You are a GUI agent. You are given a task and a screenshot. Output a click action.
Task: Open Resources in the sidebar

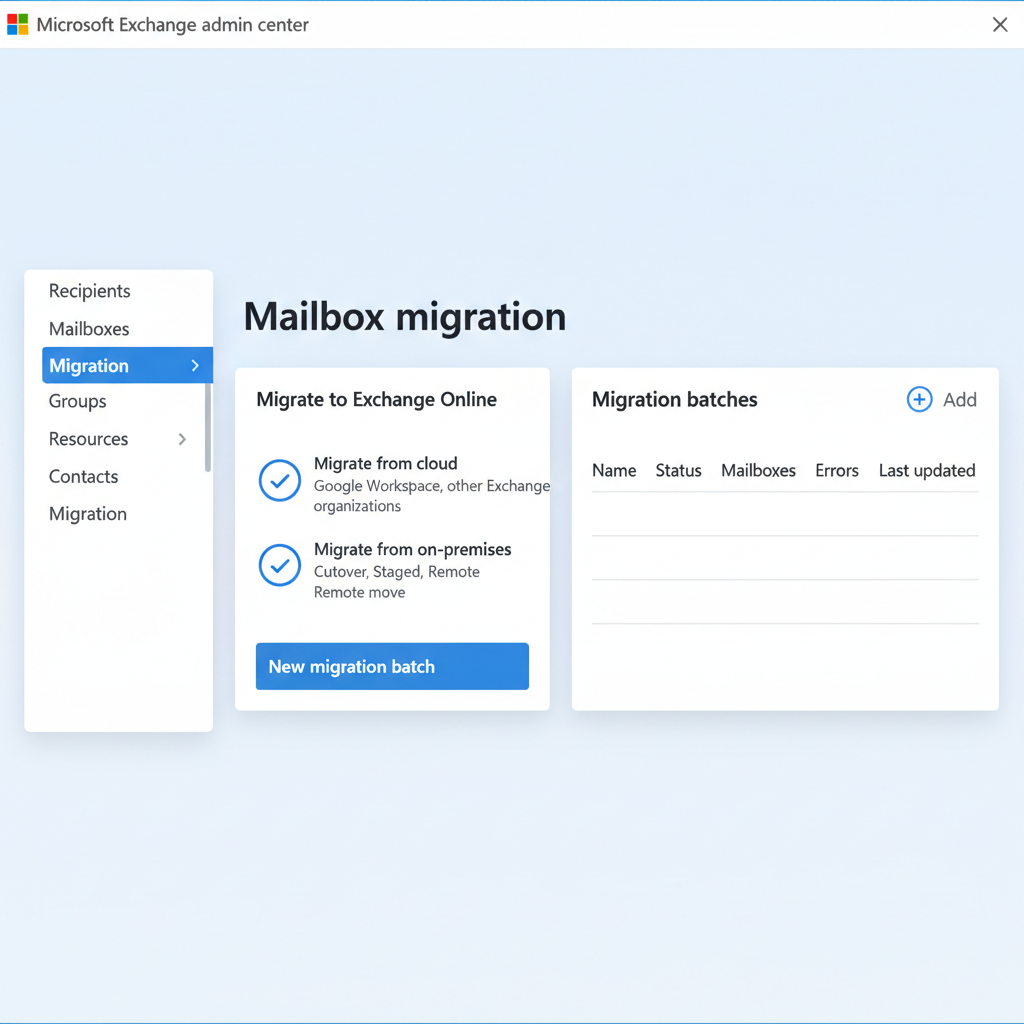[x=88, y=439]
